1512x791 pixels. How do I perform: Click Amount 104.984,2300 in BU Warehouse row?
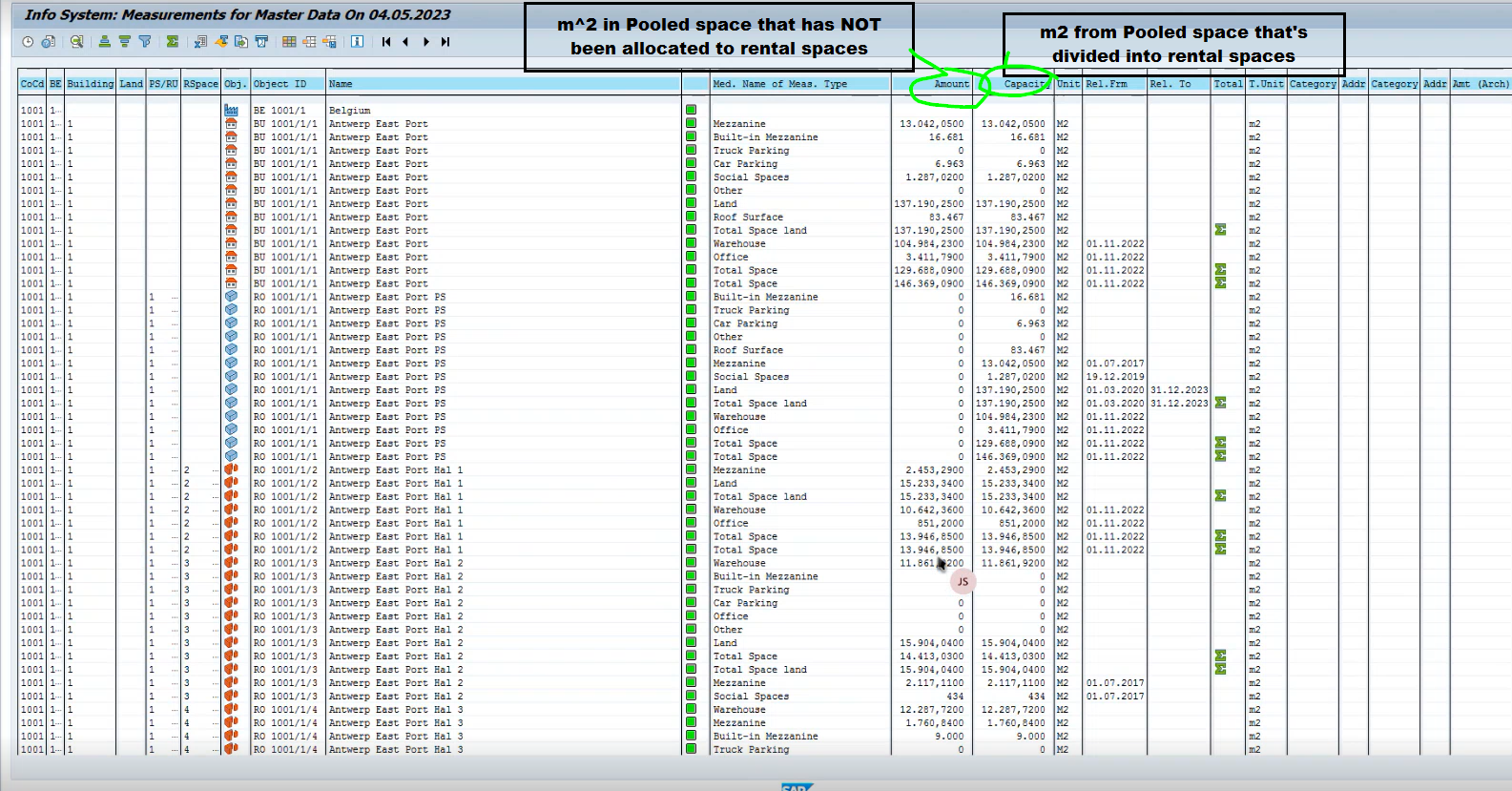click(x=929, y=244)
